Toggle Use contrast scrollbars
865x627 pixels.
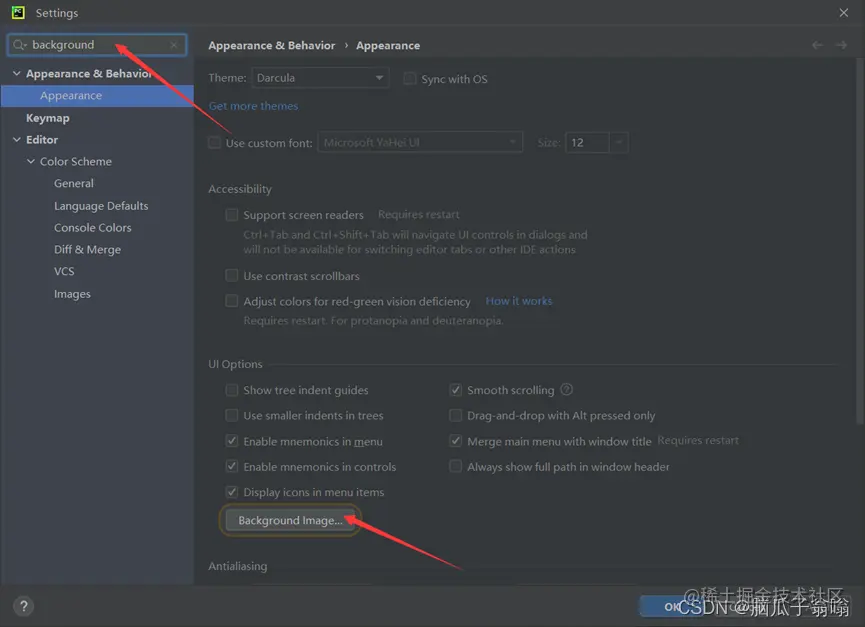[x=232, y=275]
